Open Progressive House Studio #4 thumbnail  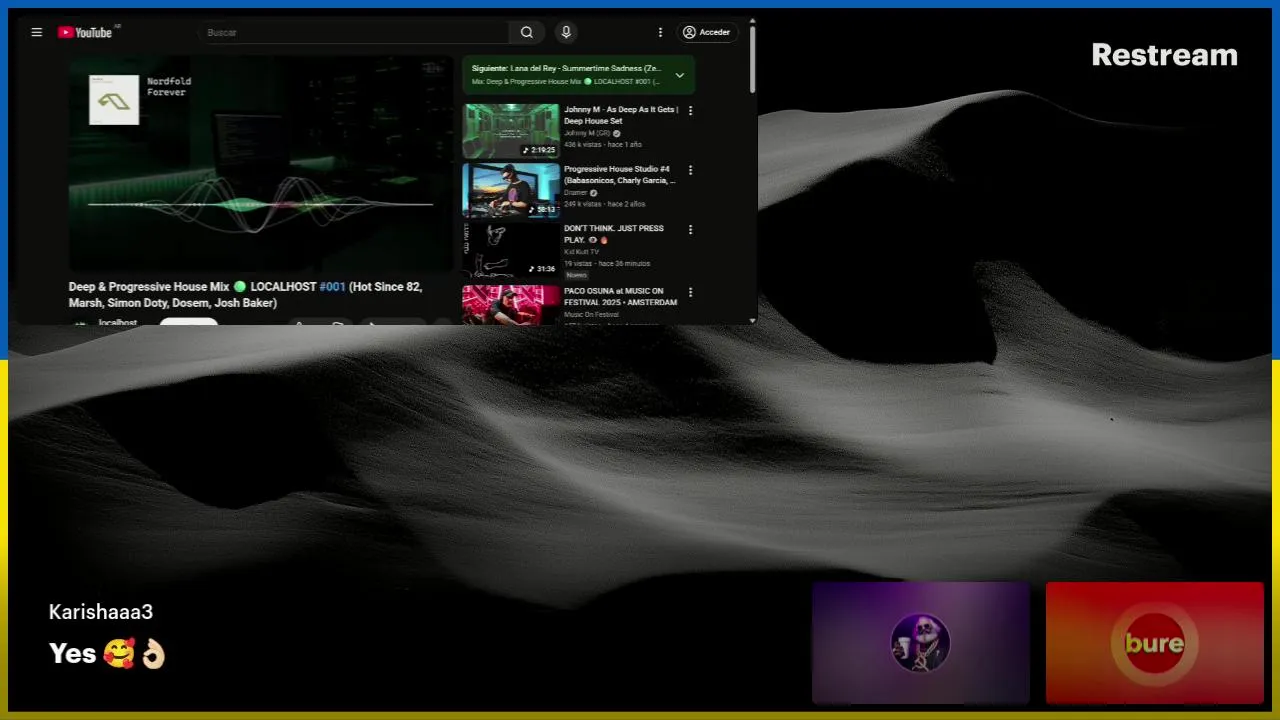pos(511,190)
